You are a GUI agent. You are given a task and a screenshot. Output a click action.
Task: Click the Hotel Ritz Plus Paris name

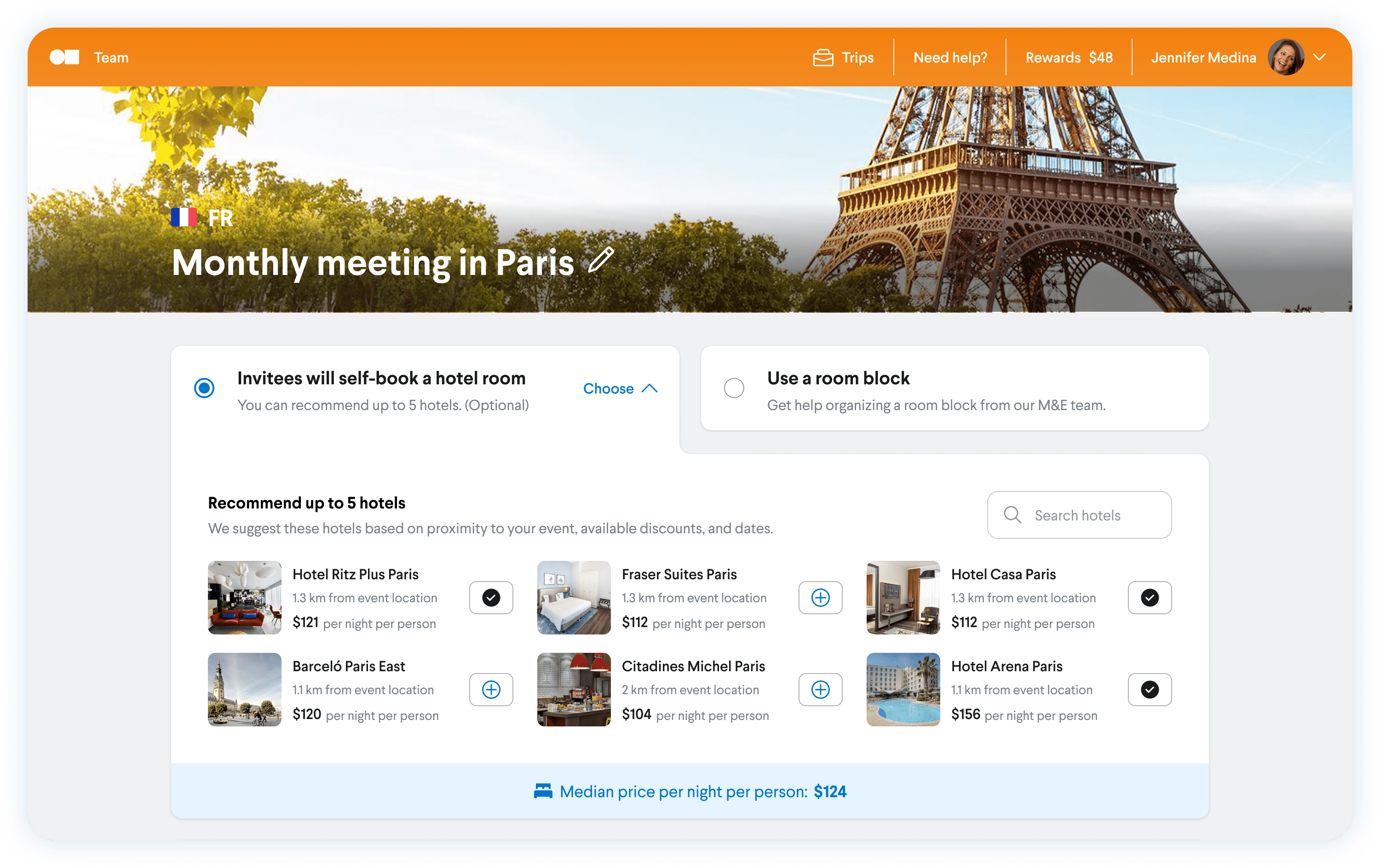pyautogui.click(x=355, y=574)
